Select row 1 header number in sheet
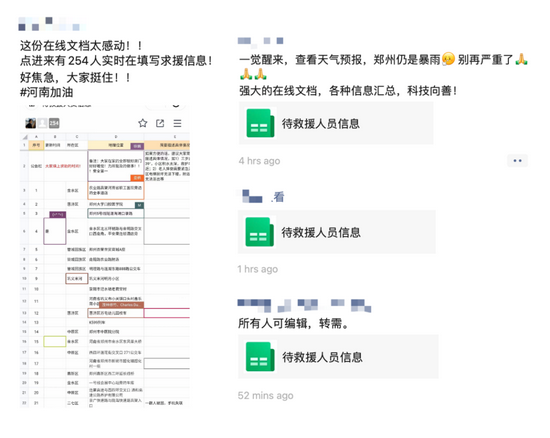The image size is (550, 438). [24, 145]
